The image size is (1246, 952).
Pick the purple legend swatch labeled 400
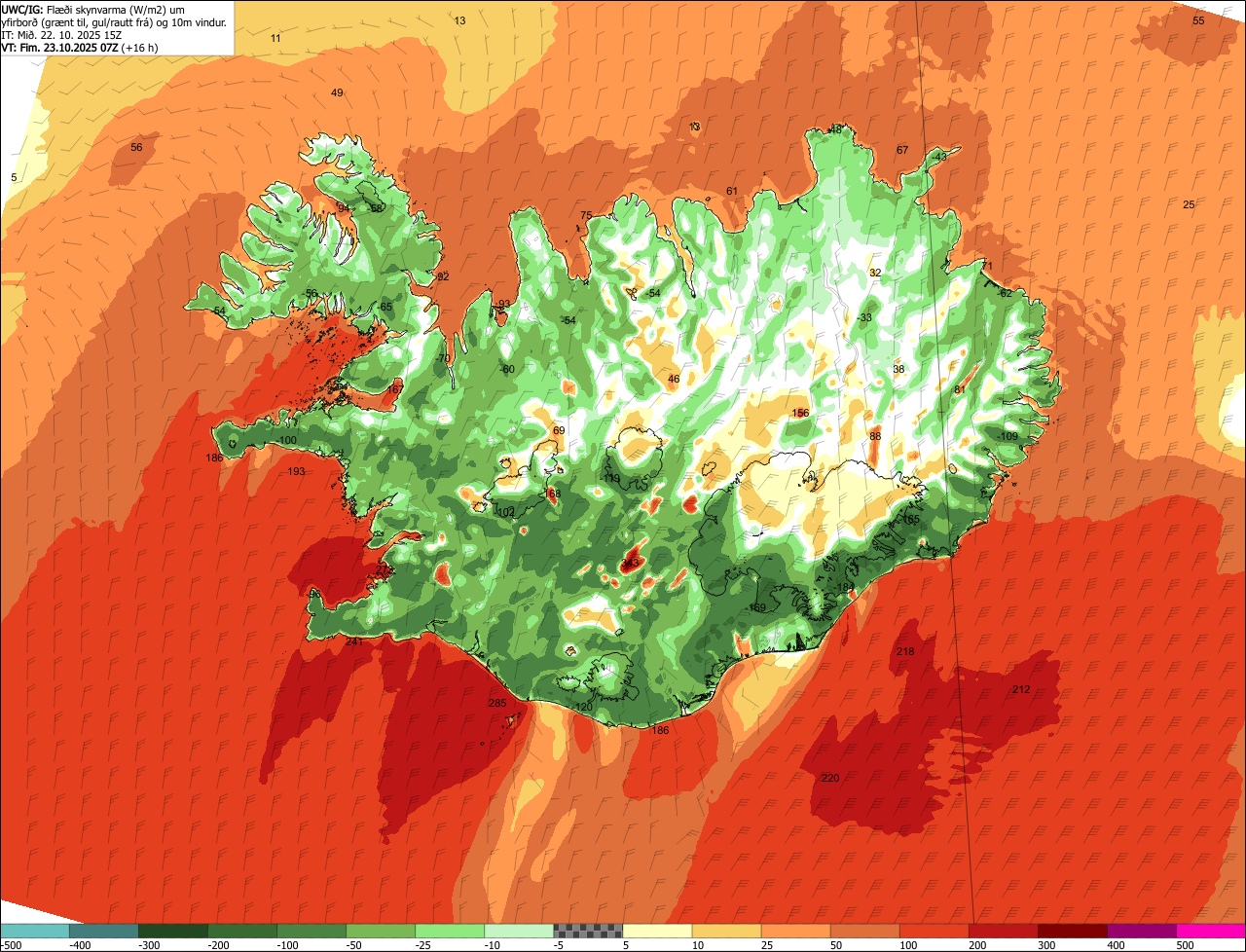click(x=1140, y=930)
